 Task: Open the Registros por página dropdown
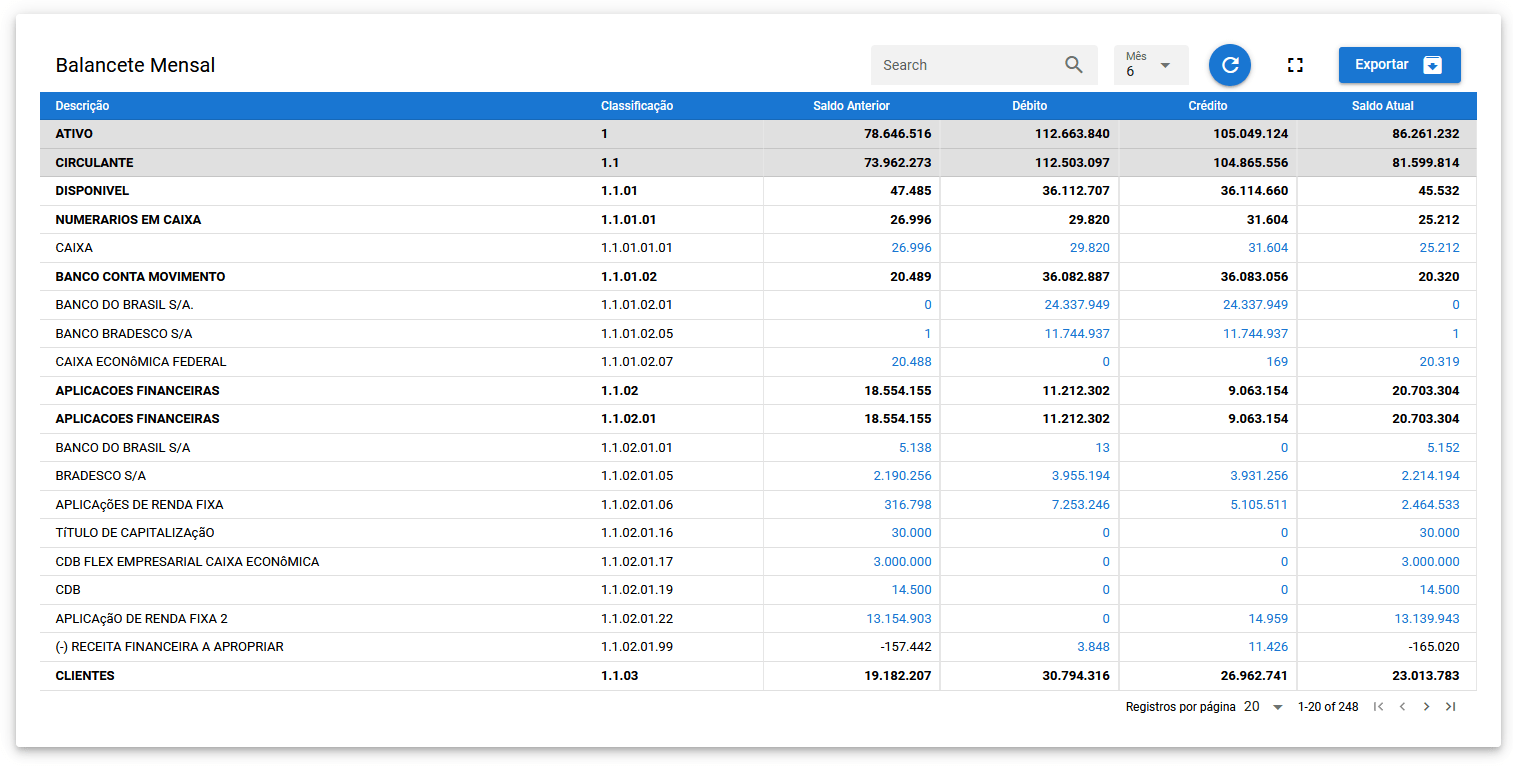[1264, 707]
